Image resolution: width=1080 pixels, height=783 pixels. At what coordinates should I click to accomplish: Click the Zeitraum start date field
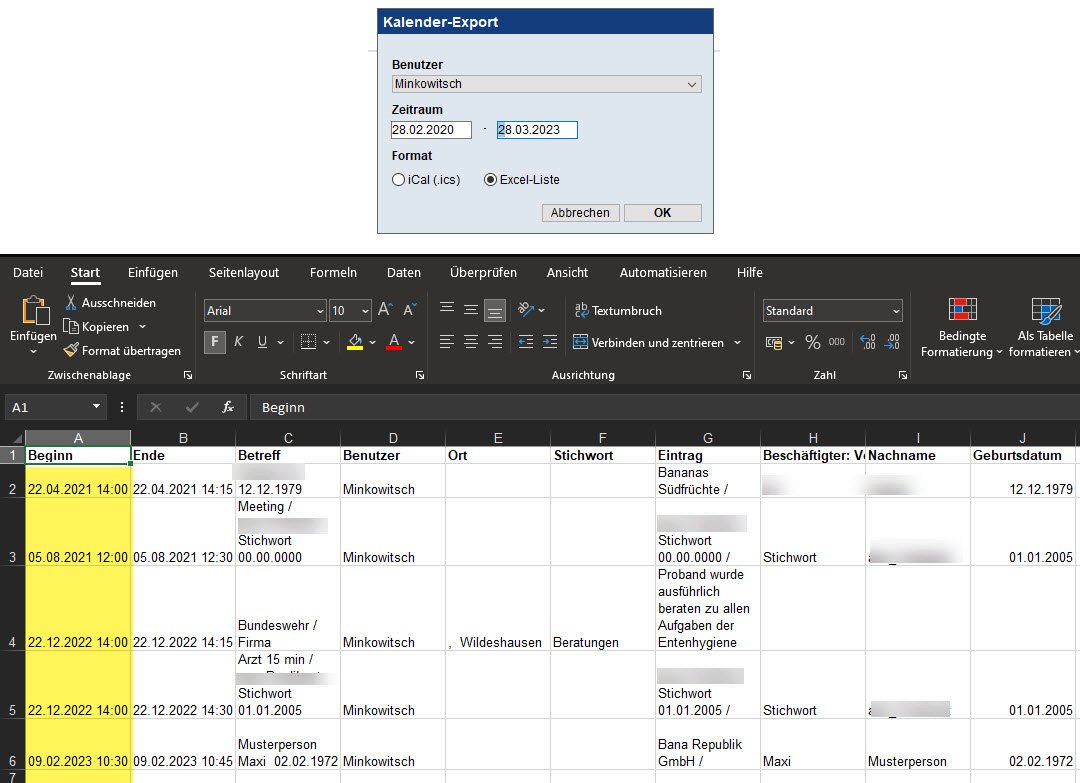431,130
